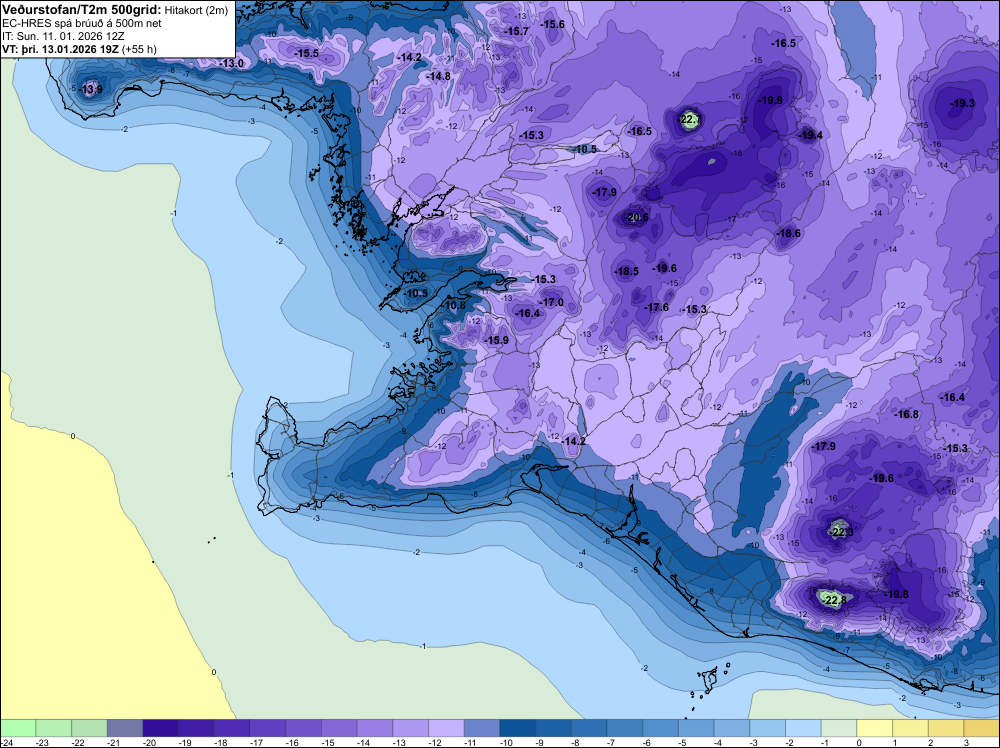Click the -16.8 temperature label
Screen dimensions: 1000x748
(907, 414)
